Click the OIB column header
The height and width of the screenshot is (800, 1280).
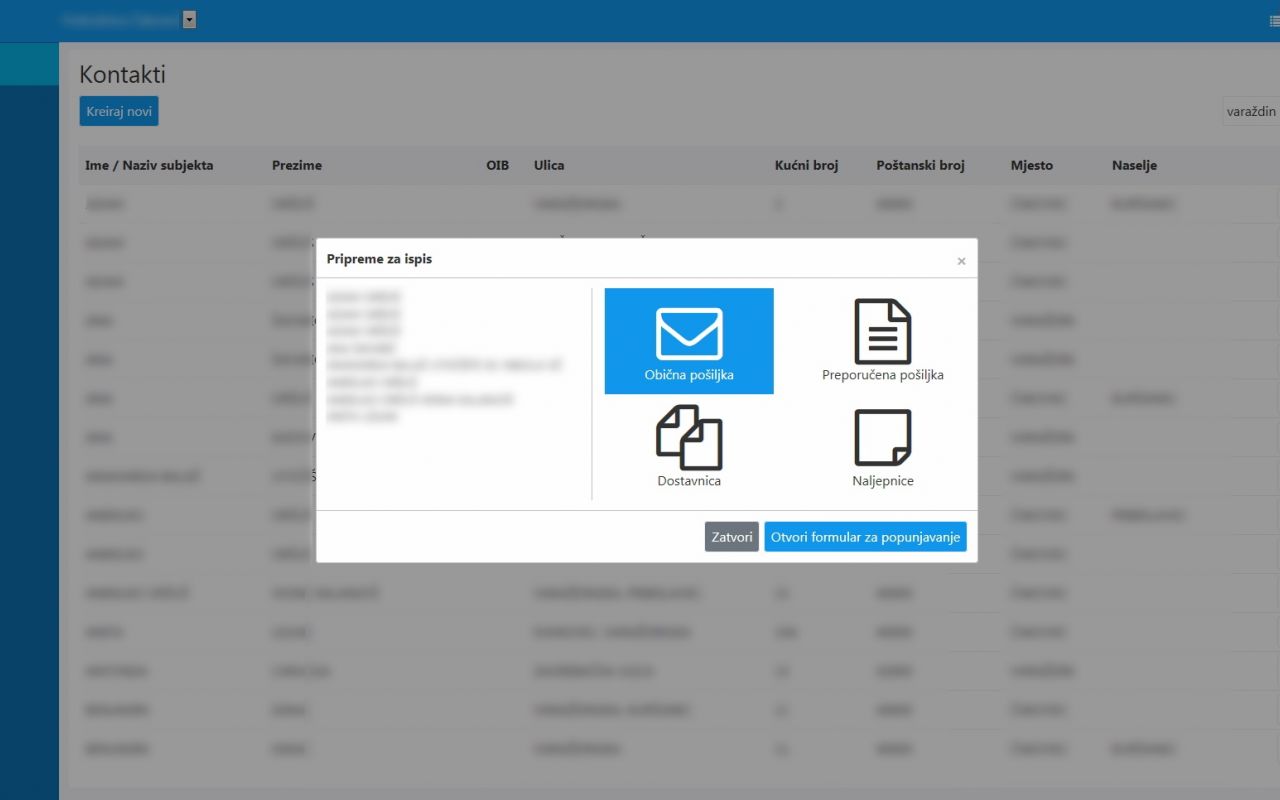[497, 165]
